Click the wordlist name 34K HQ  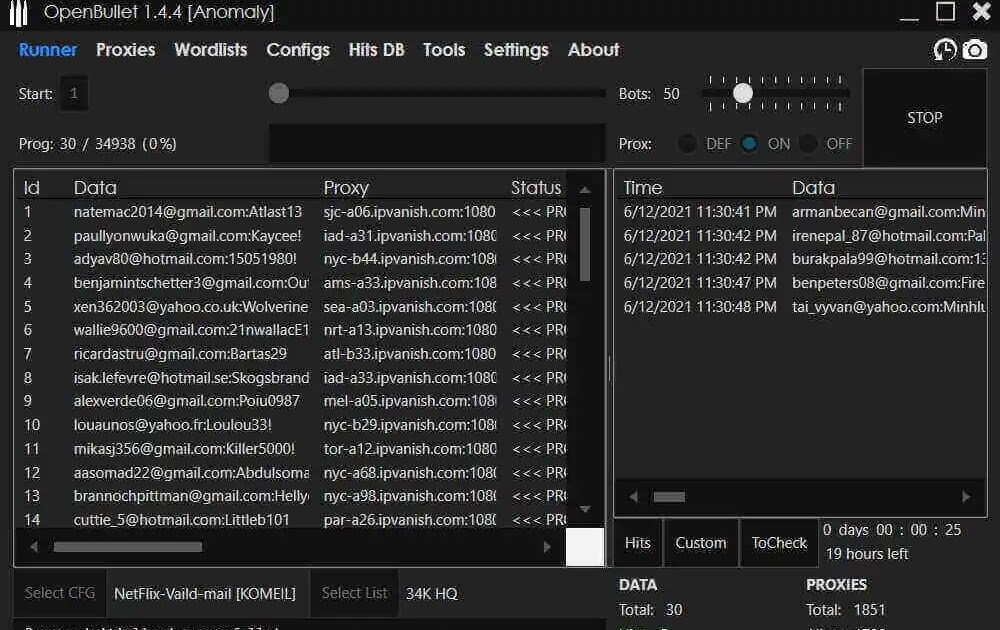point(432,594)
